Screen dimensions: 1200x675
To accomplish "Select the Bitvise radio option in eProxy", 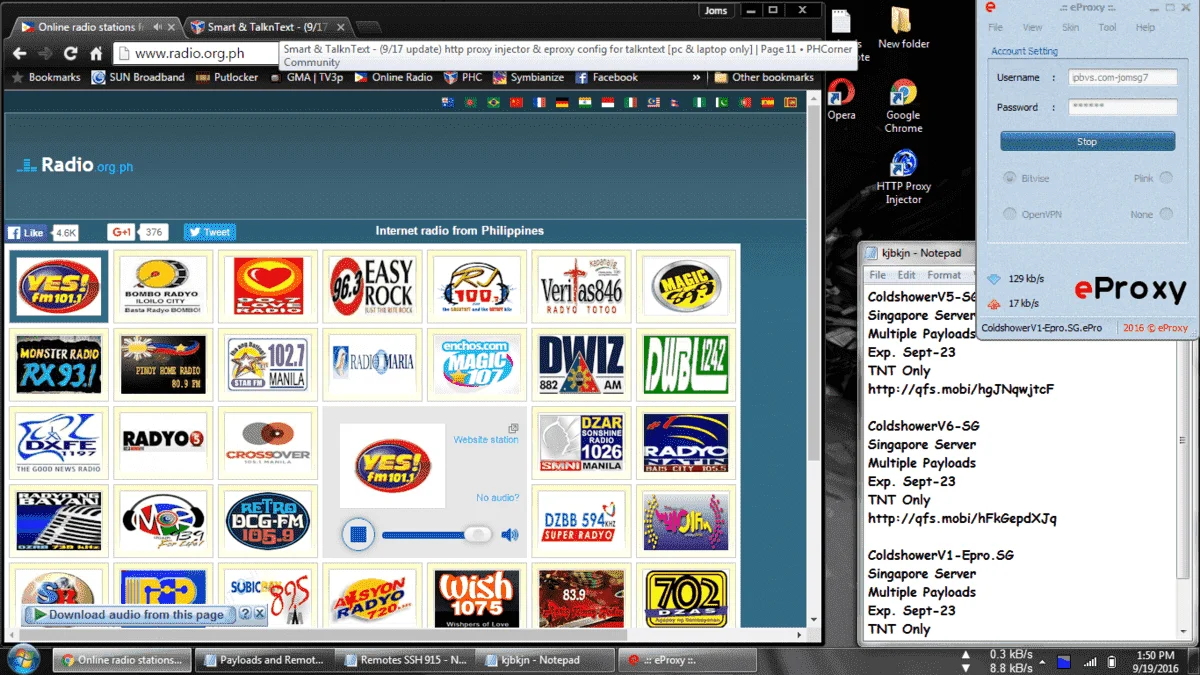I will [x=1009, y=178].
